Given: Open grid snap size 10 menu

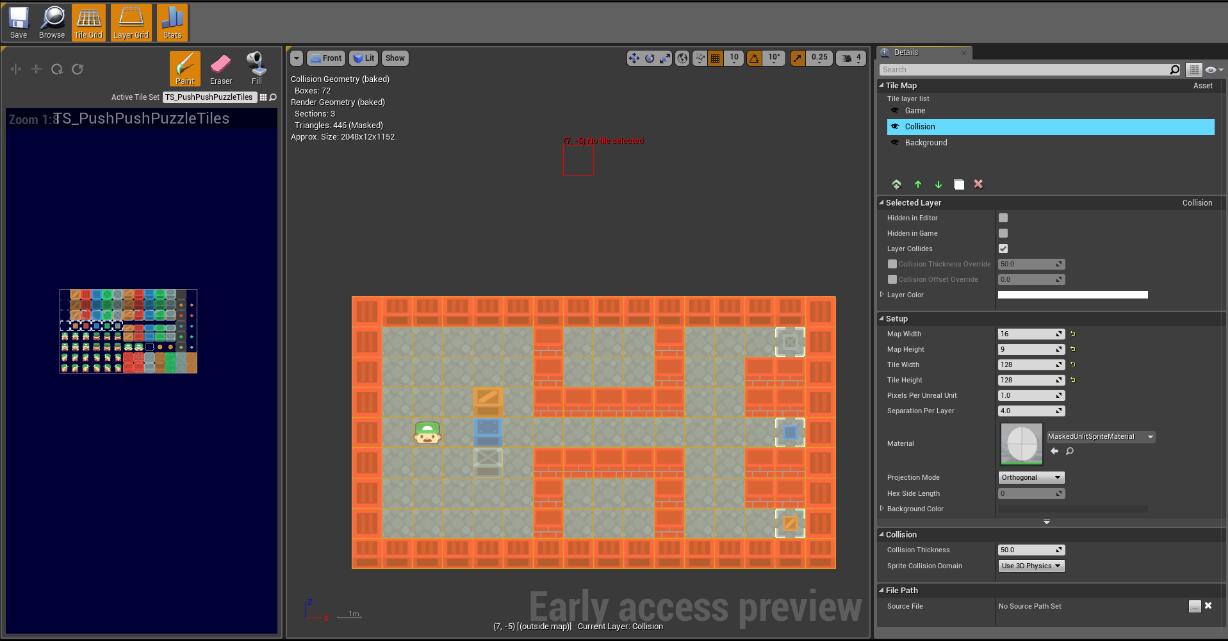Looking at the screenshot, I should tap(734, 58).
